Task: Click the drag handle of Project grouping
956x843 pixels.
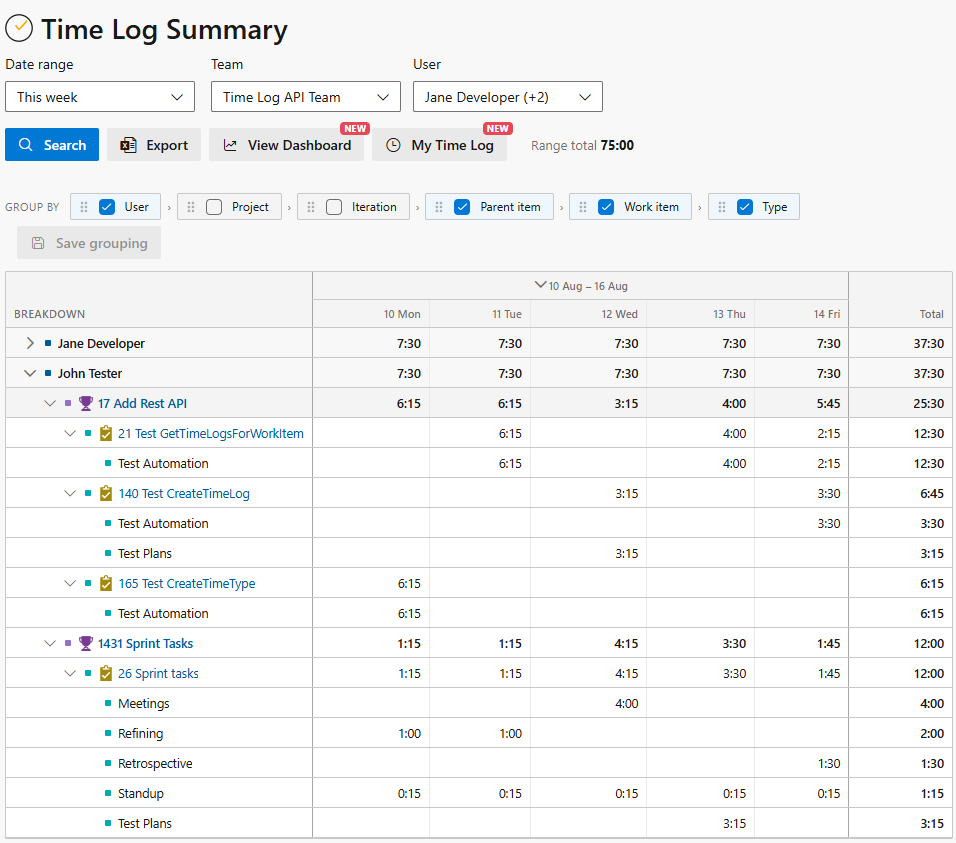Action: point(191,207)
